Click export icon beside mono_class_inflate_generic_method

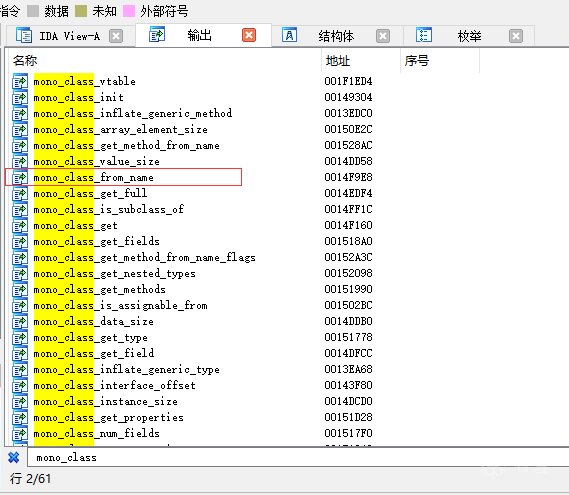tap(20, 113)
